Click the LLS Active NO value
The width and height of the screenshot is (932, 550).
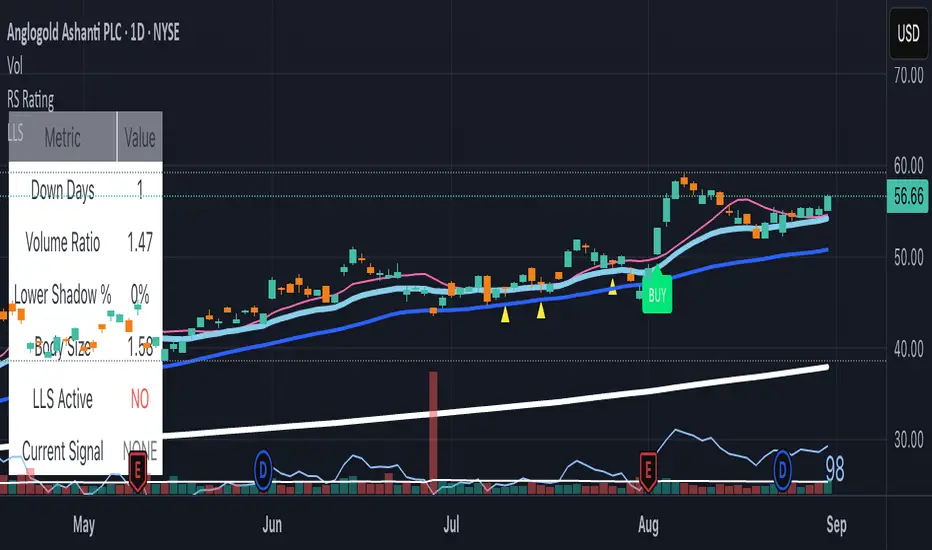tap(140, 399)
